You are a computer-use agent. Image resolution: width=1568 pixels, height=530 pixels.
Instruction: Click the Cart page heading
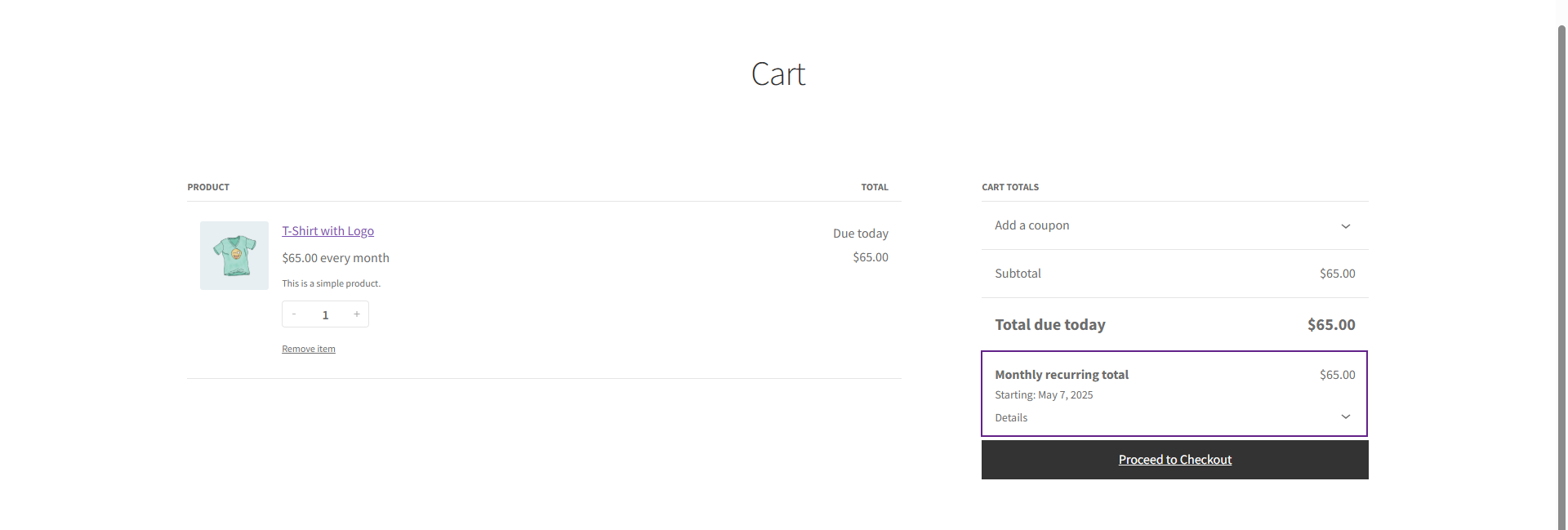778,74
